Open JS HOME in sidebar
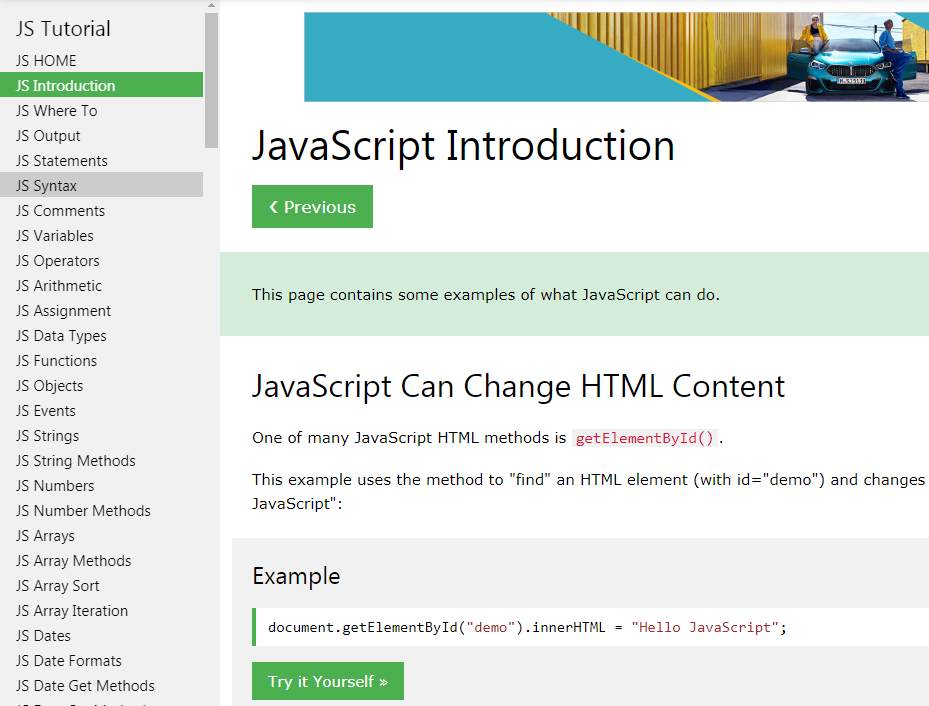 46,61
